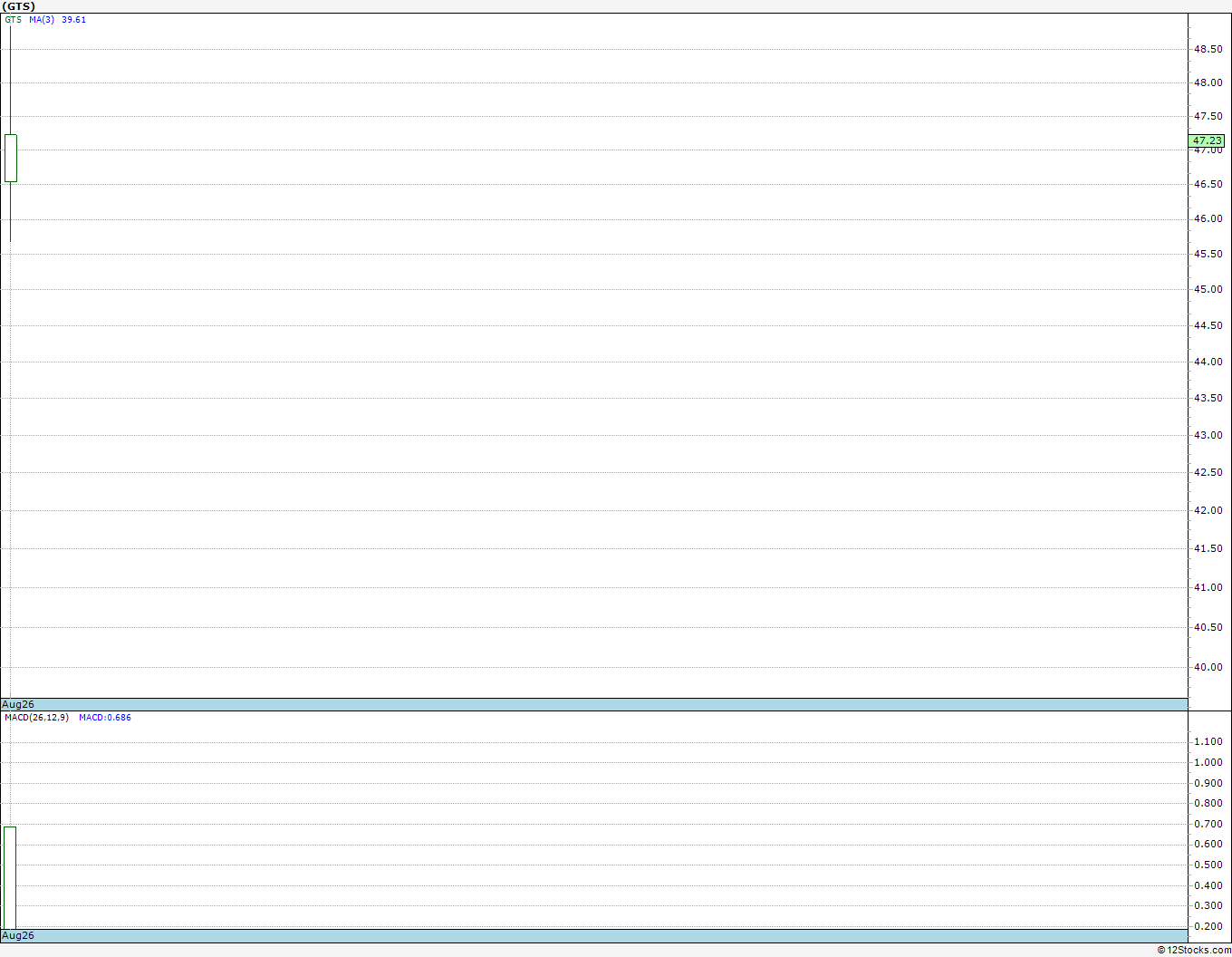This screenshot has height=957, width=1232.
Task: Click the MACD:0.686 value label
Action: 105,718
